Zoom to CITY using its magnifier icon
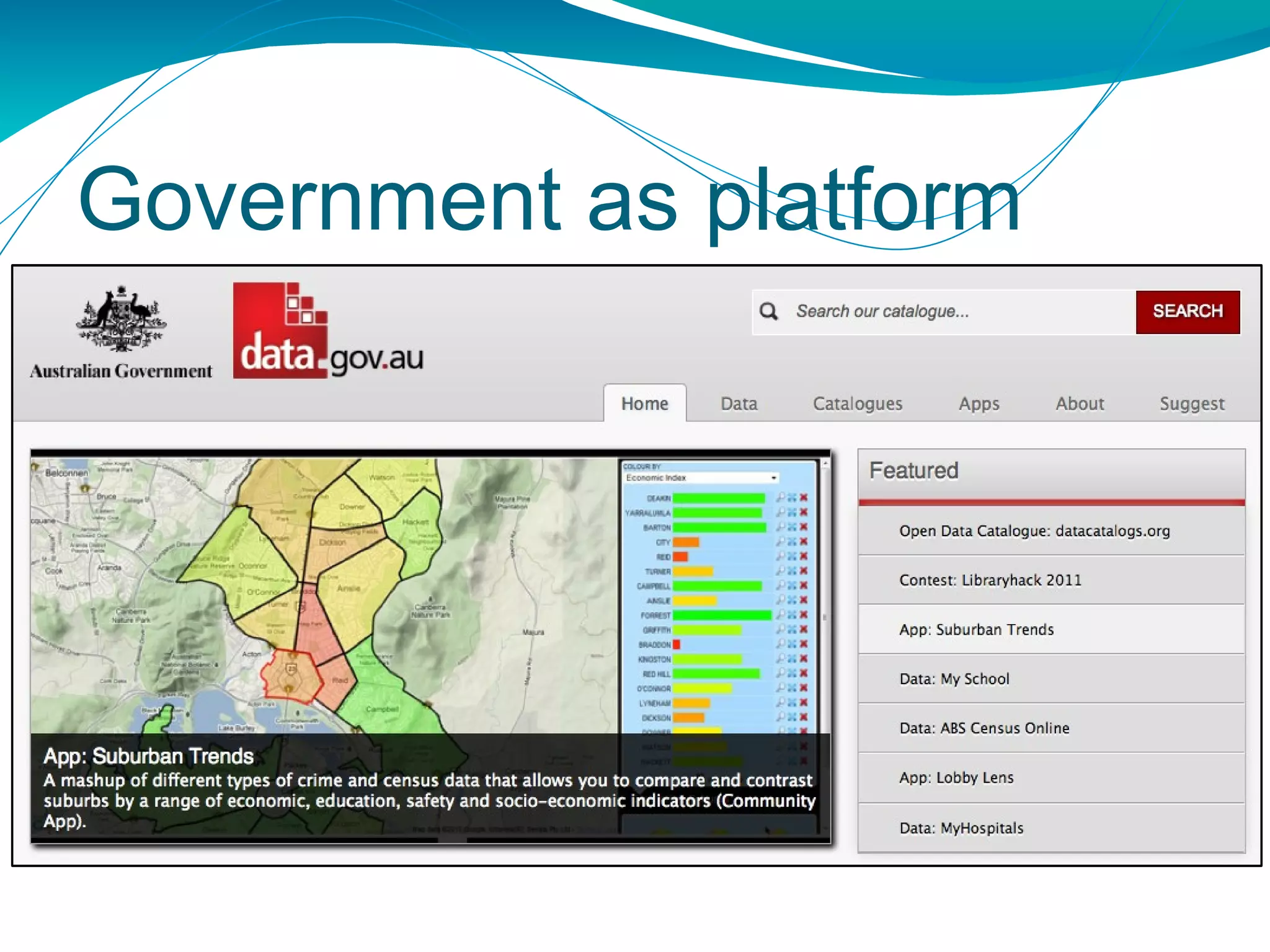1270x952 pixels. pyautogui.click(x=781, y=541)
